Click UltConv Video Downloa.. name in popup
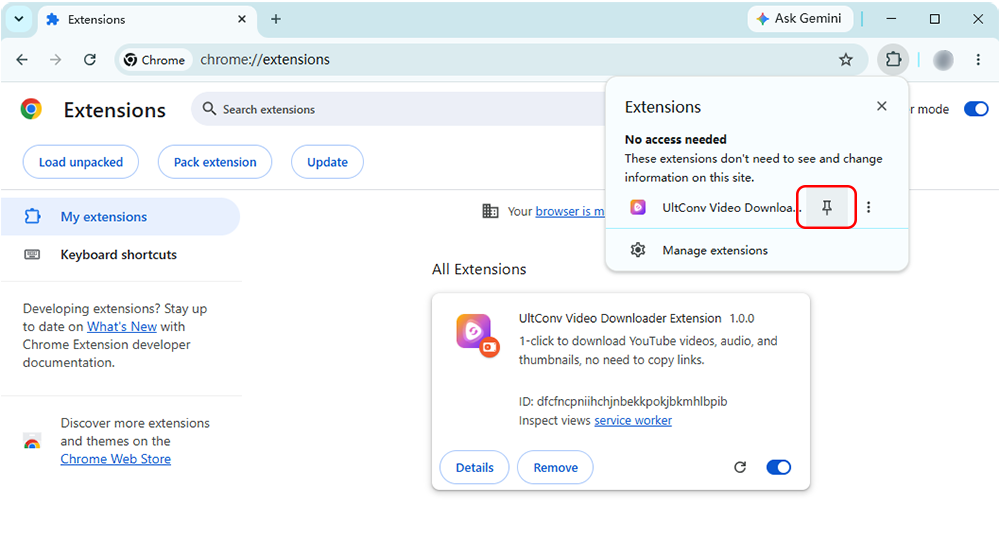Viewport: 1000px width, 558px height. point(732,207)
